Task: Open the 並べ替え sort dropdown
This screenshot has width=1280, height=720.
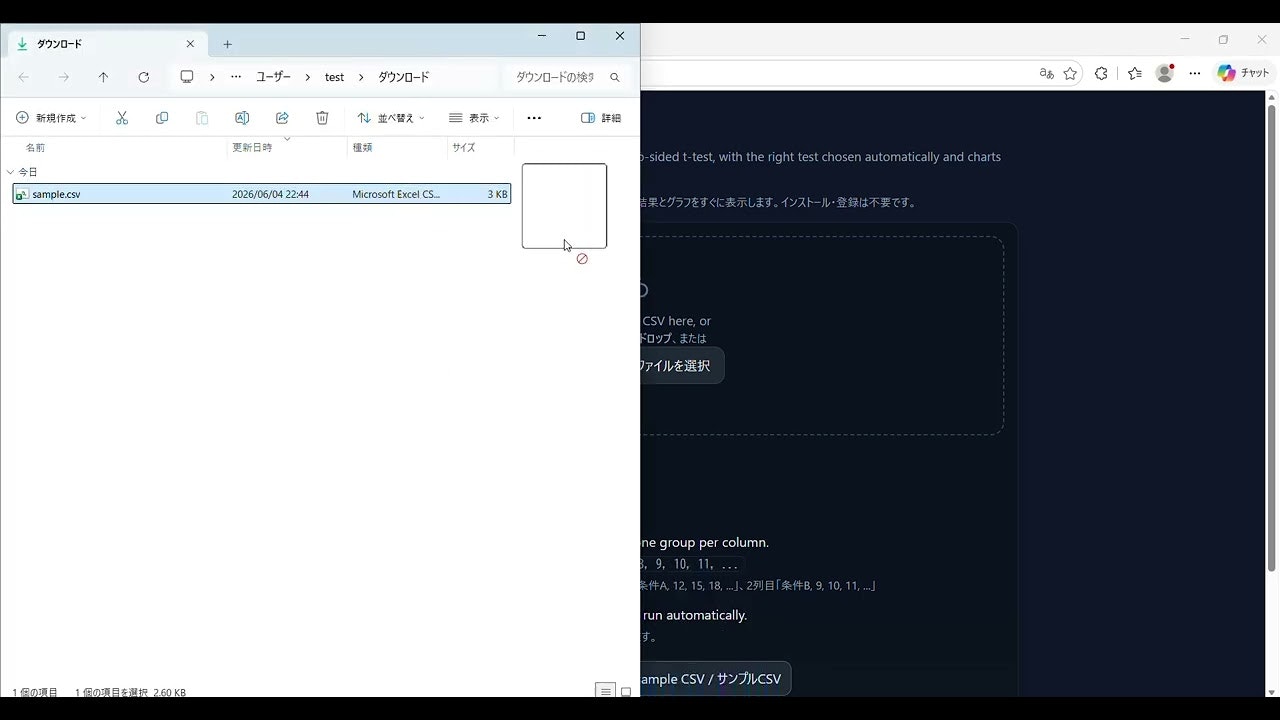Action: [x=391, y=118]
